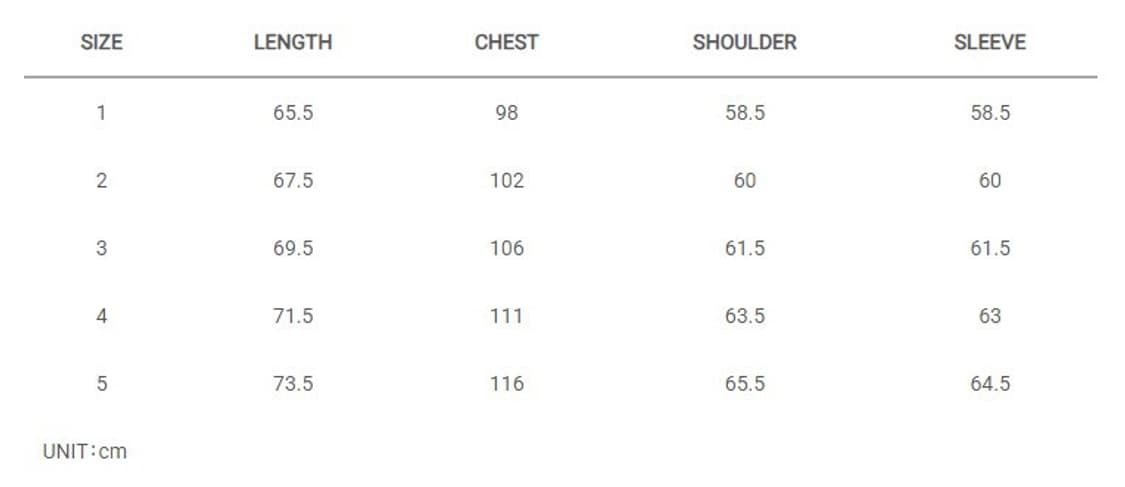Click chest value 111

tap(506, 316)
